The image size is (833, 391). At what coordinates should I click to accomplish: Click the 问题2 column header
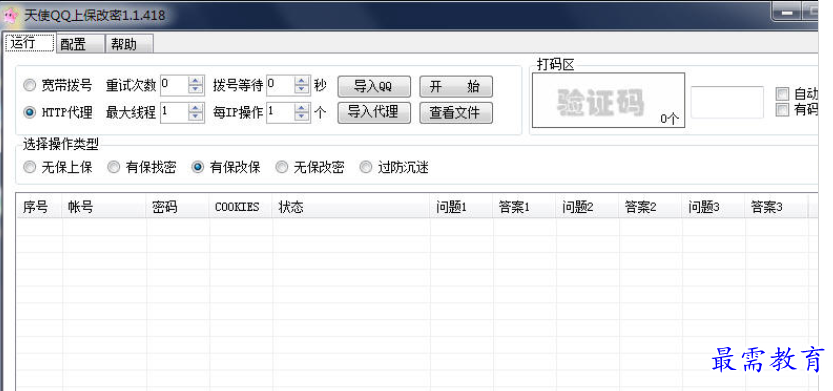click(x=588, y=207)
